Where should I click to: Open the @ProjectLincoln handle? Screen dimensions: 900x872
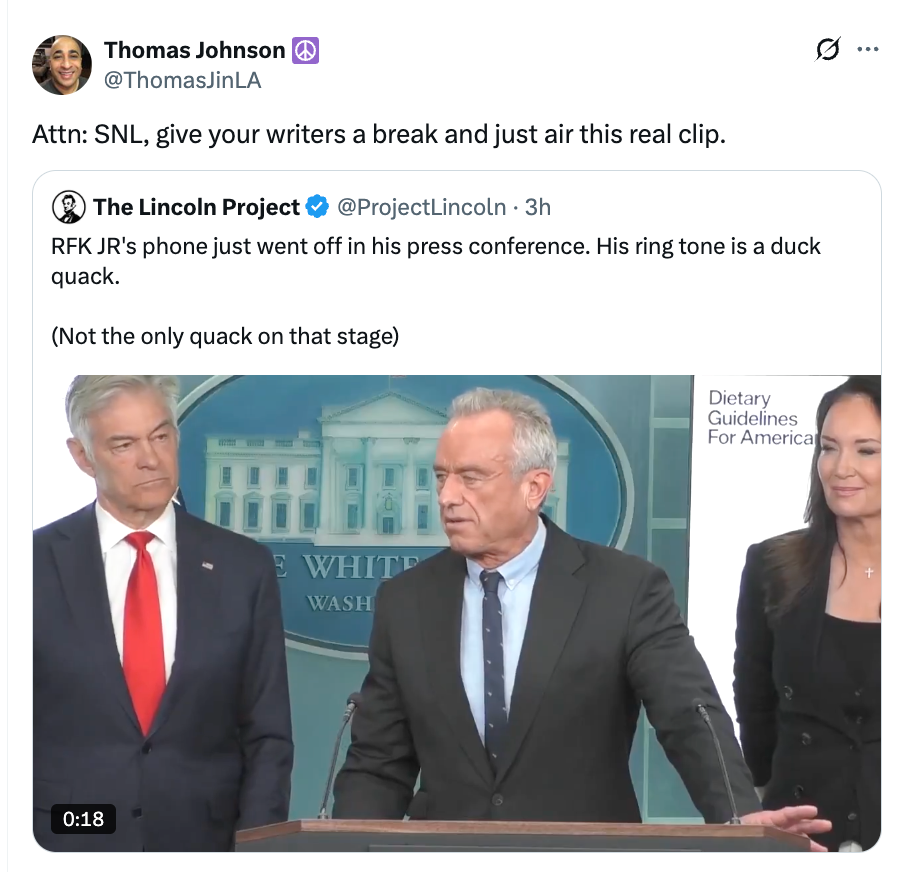coord(421,207)
